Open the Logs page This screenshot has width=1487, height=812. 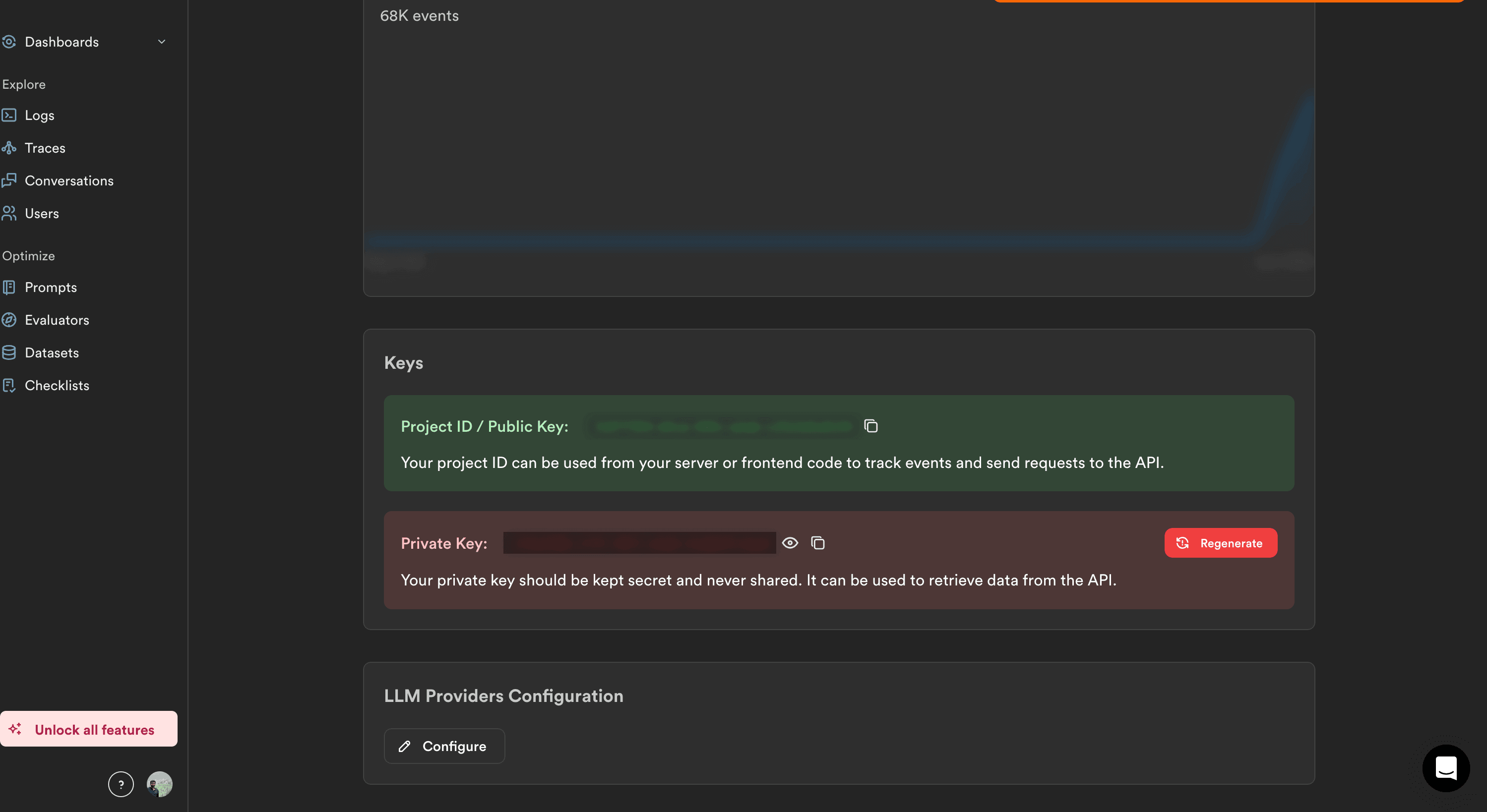39,116
